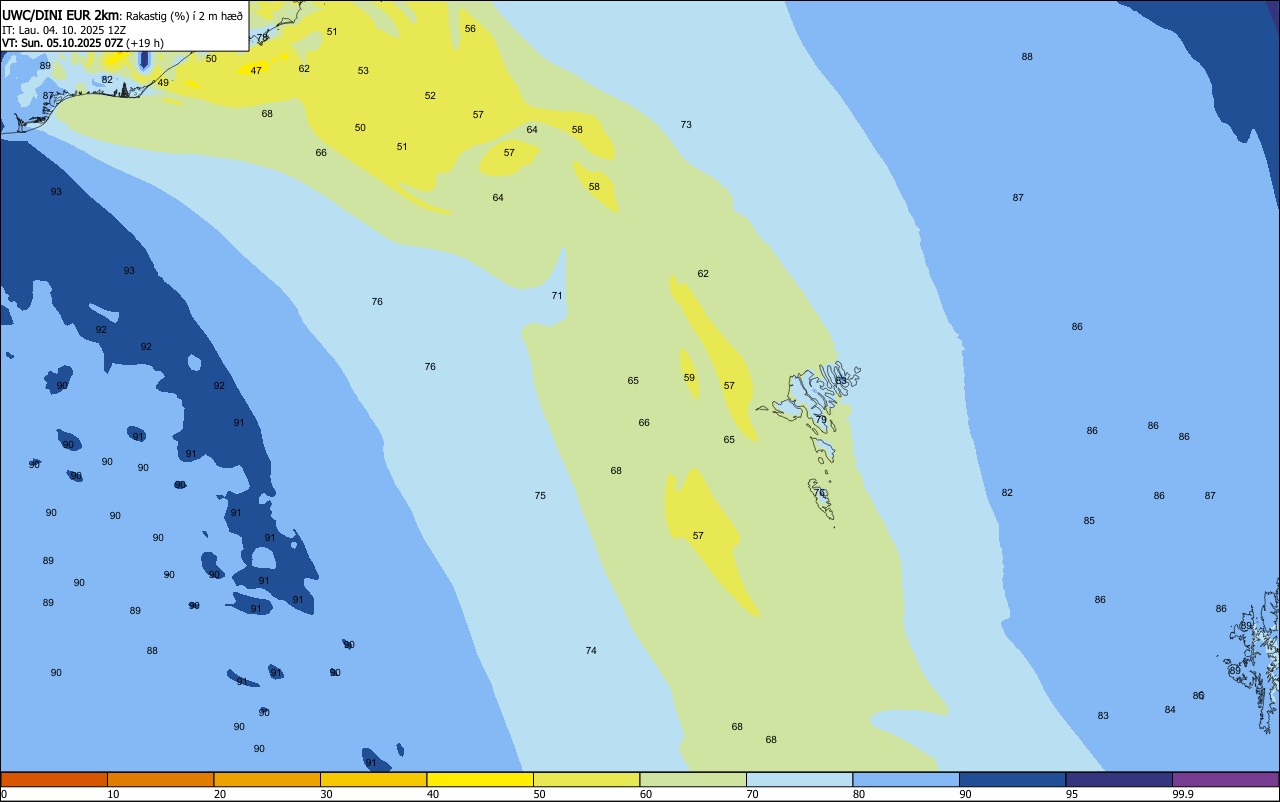
Task: Click the humidity value "71" on the map
Action: [557, 296]
